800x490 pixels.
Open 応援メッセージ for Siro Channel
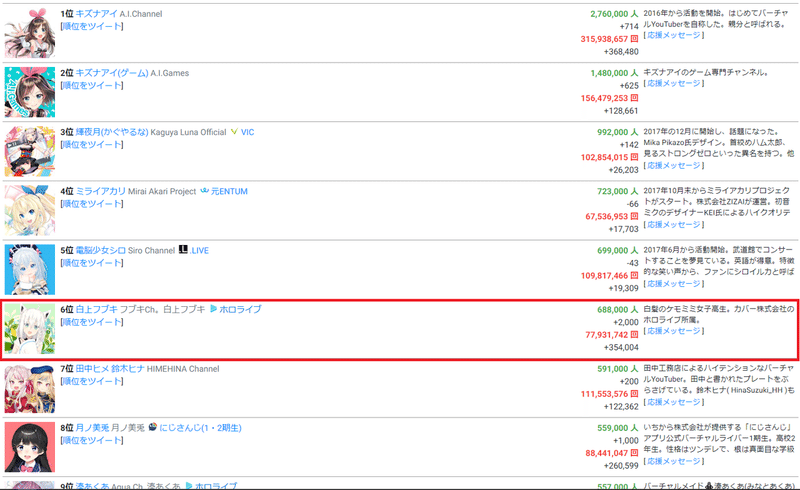pos(673,284)
